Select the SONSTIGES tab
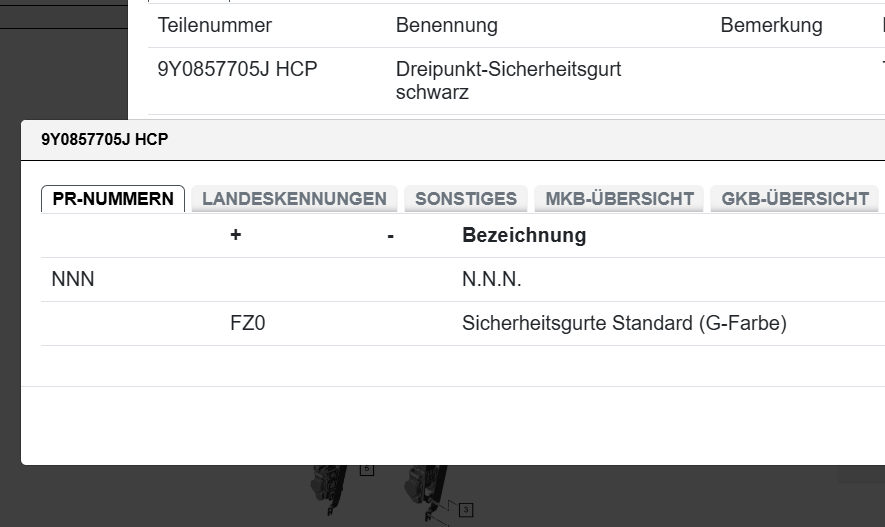 pyautogui.click(x=466, y=199)
